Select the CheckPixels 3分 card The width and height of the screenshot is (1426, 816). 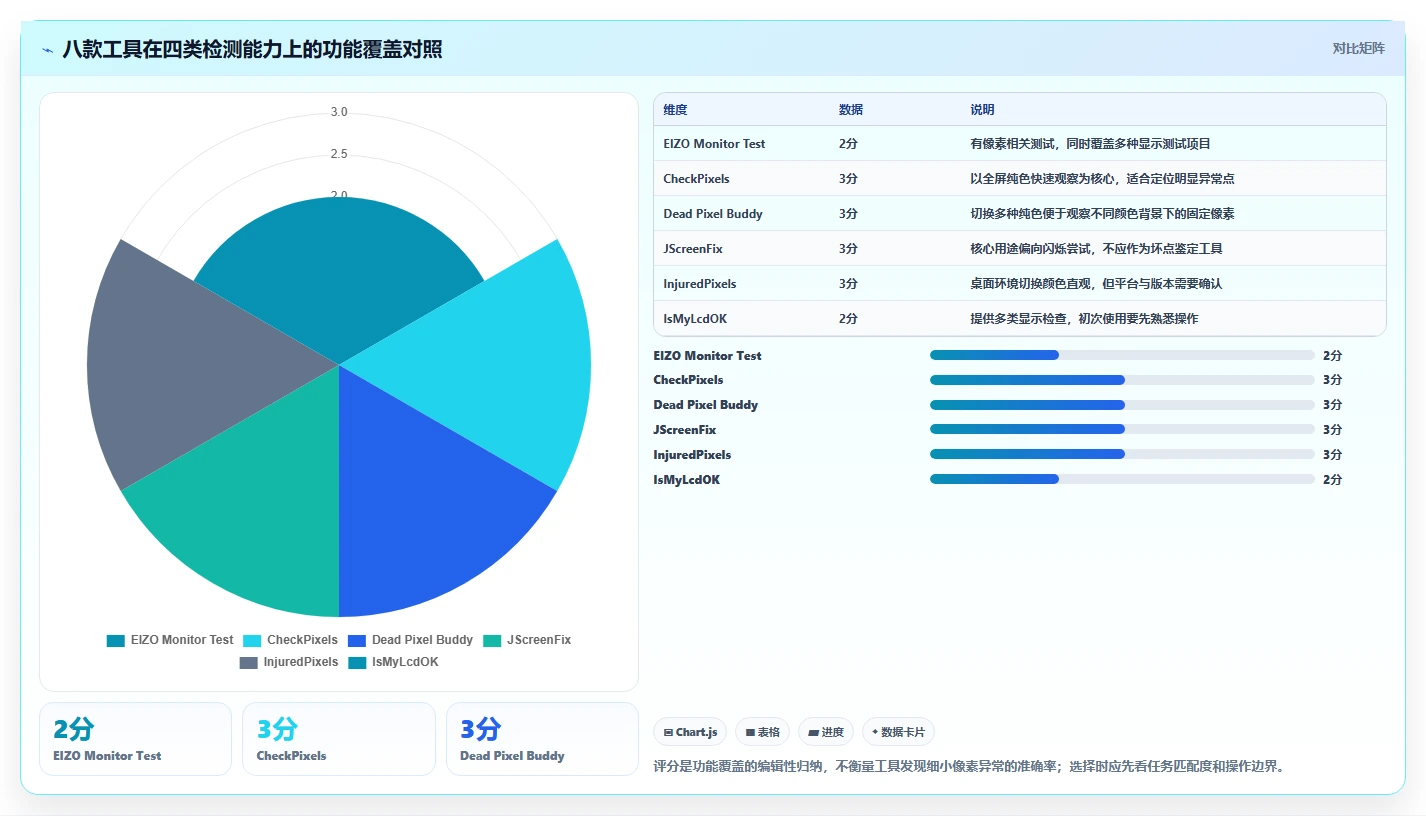[x=339, y=739]
